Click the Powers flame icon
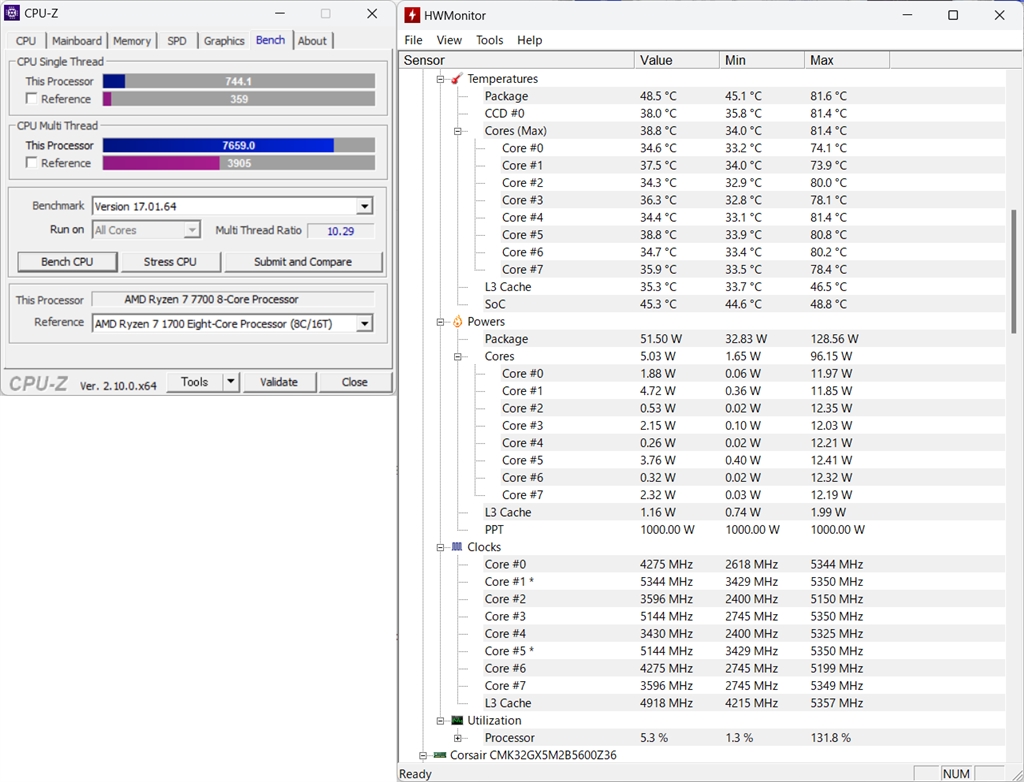1024x782 pixels. click(457, 322)
